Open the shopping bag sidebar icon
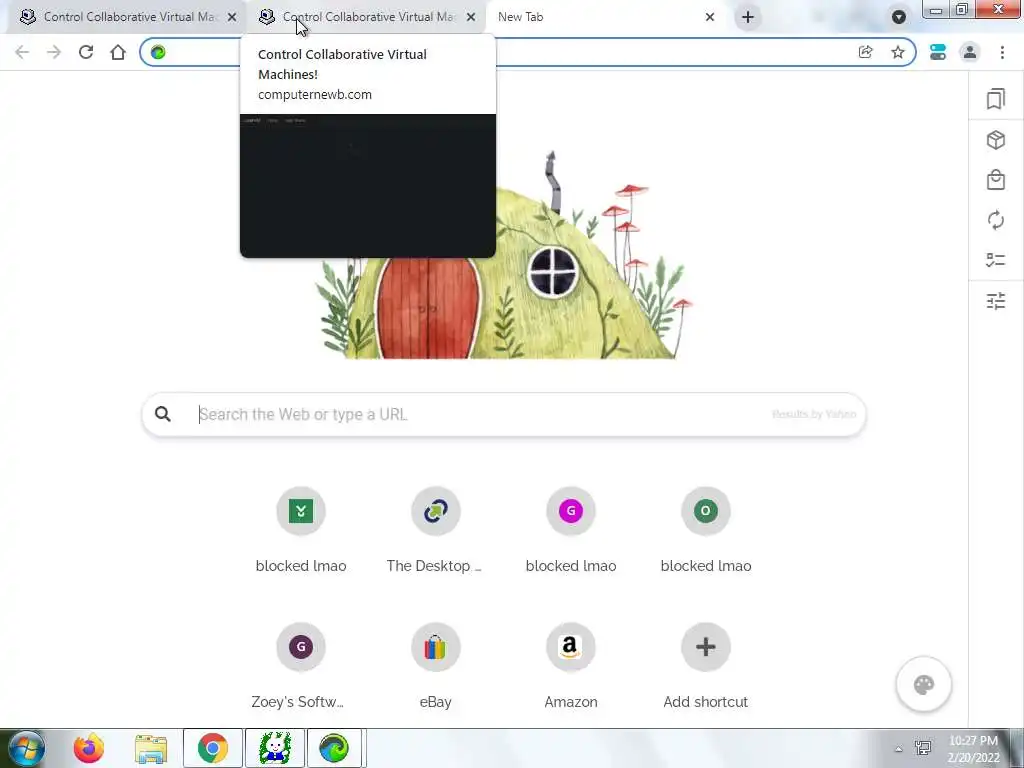This screenshot has width=1024, height=768. point(995,180)
